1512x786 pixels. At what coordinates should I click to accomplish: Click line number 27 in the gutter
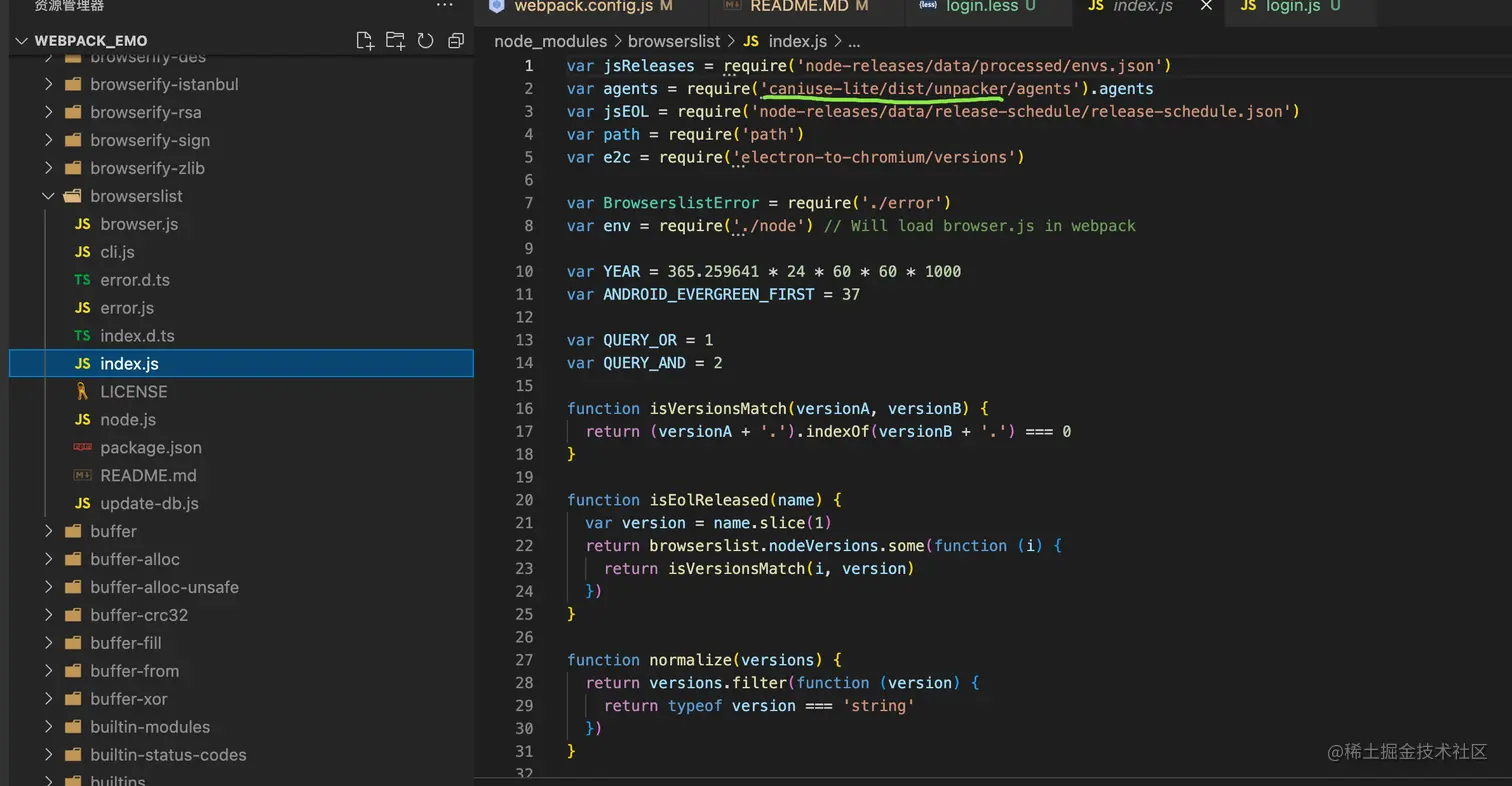click(x=525, y=660)
